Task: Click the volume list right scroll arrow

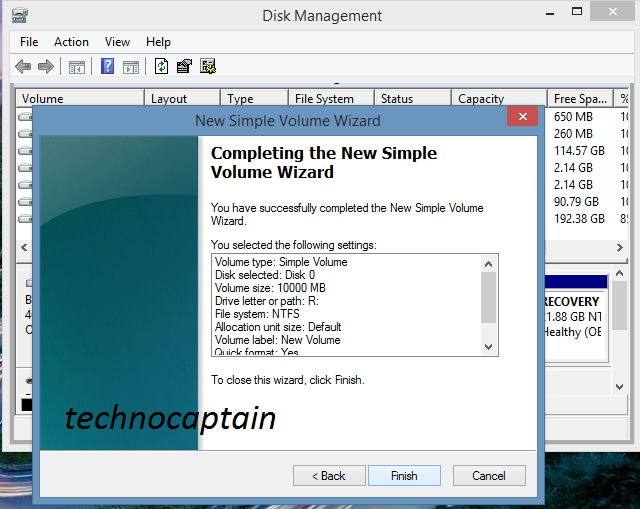Action: coord(620,247)
